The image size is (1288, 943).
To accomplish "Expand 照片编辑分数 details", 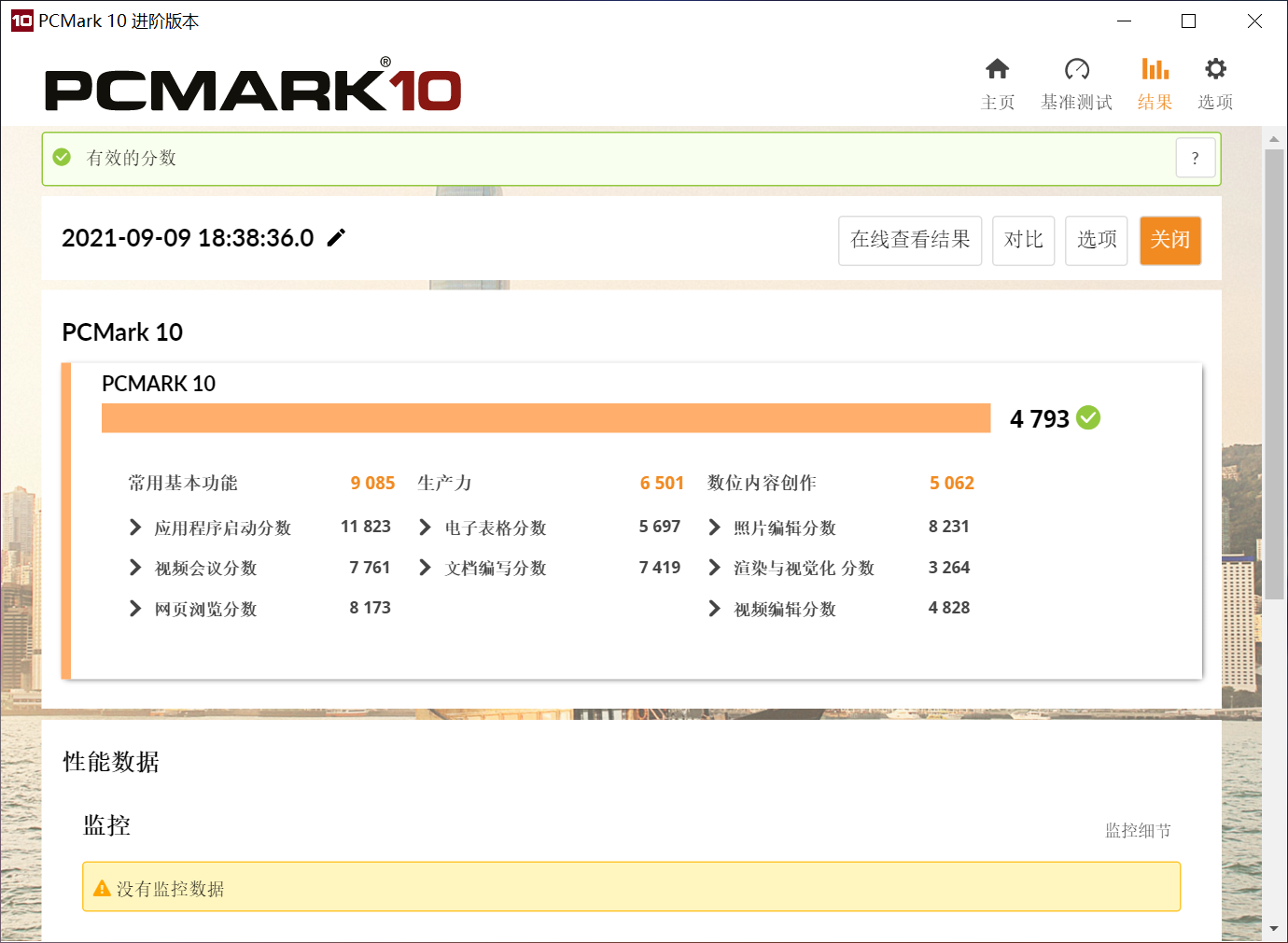I will (714, 528).
